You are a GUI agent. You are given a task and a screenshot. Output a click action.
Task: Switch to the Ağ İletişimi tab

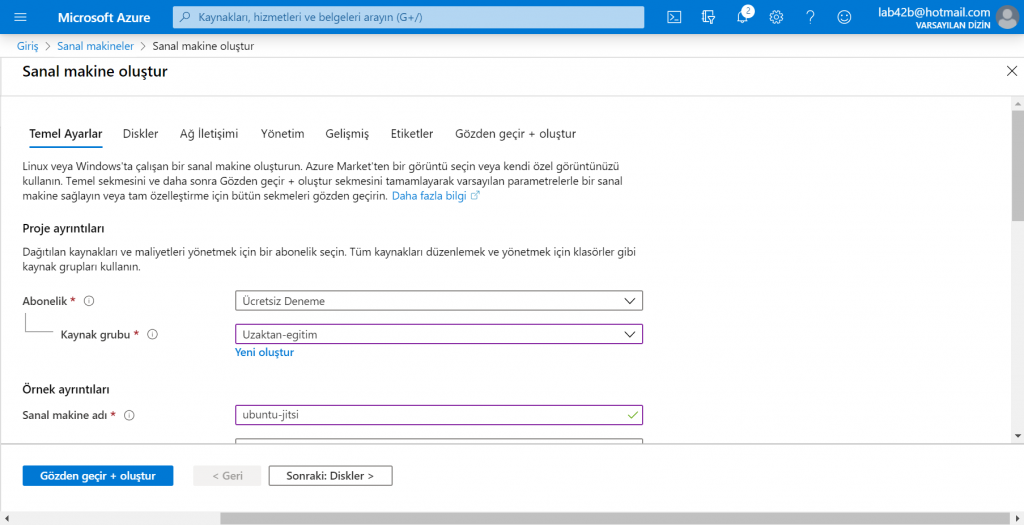point(209,134)
